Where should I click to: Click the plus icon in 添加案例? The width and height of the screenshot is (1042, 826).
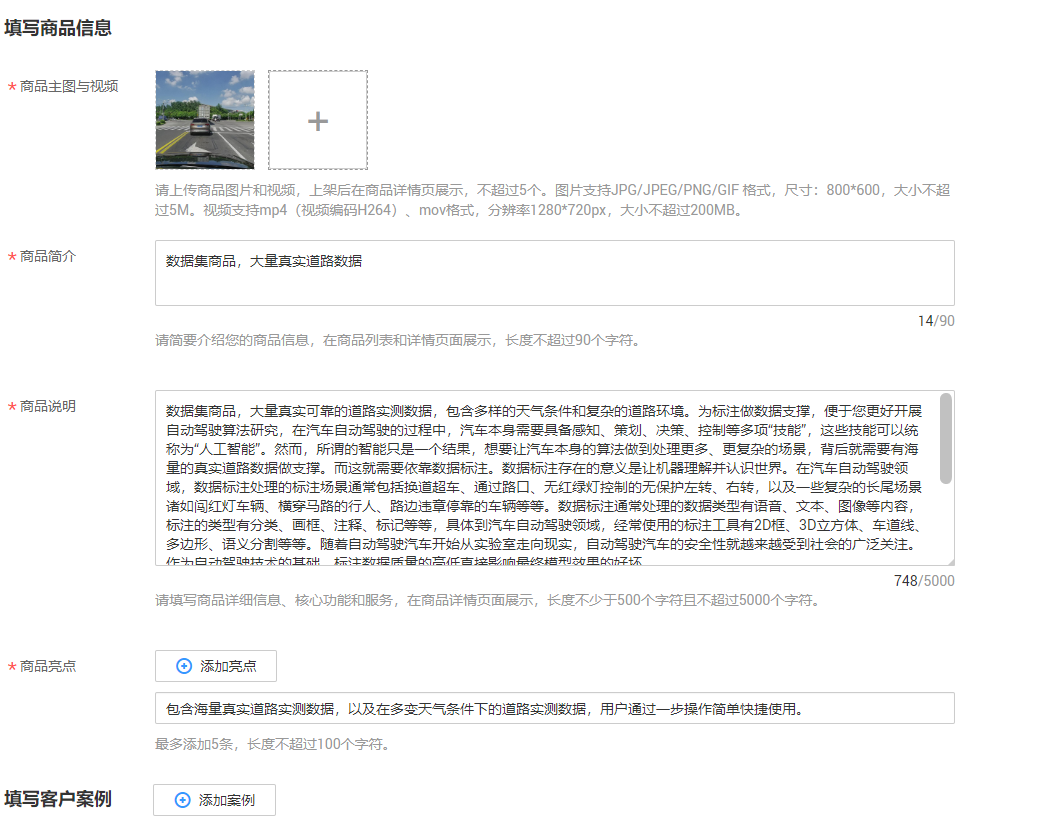[x=183, y=800]
